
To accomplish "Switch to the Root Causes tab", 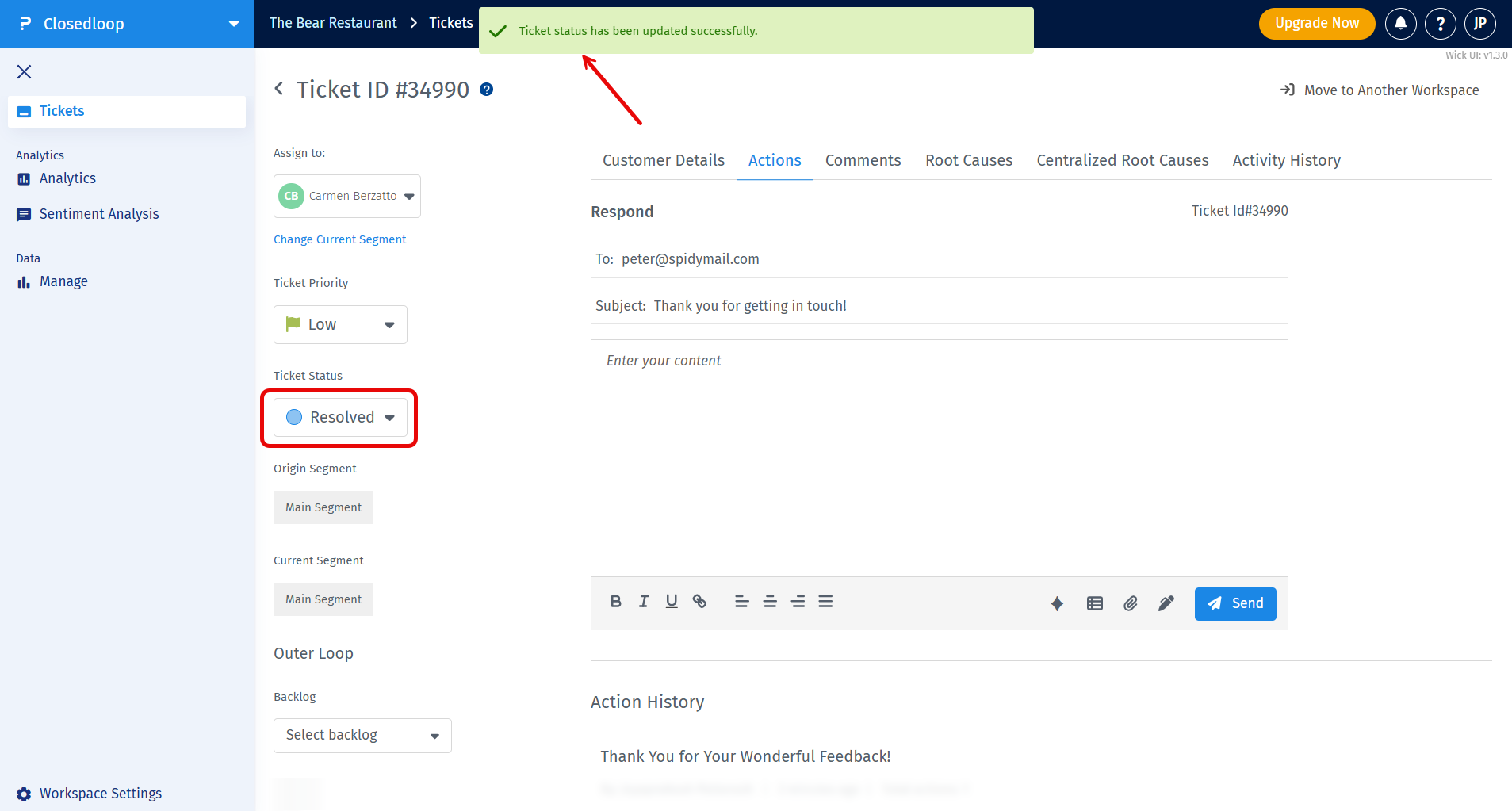I will click(x=969, y=160).
